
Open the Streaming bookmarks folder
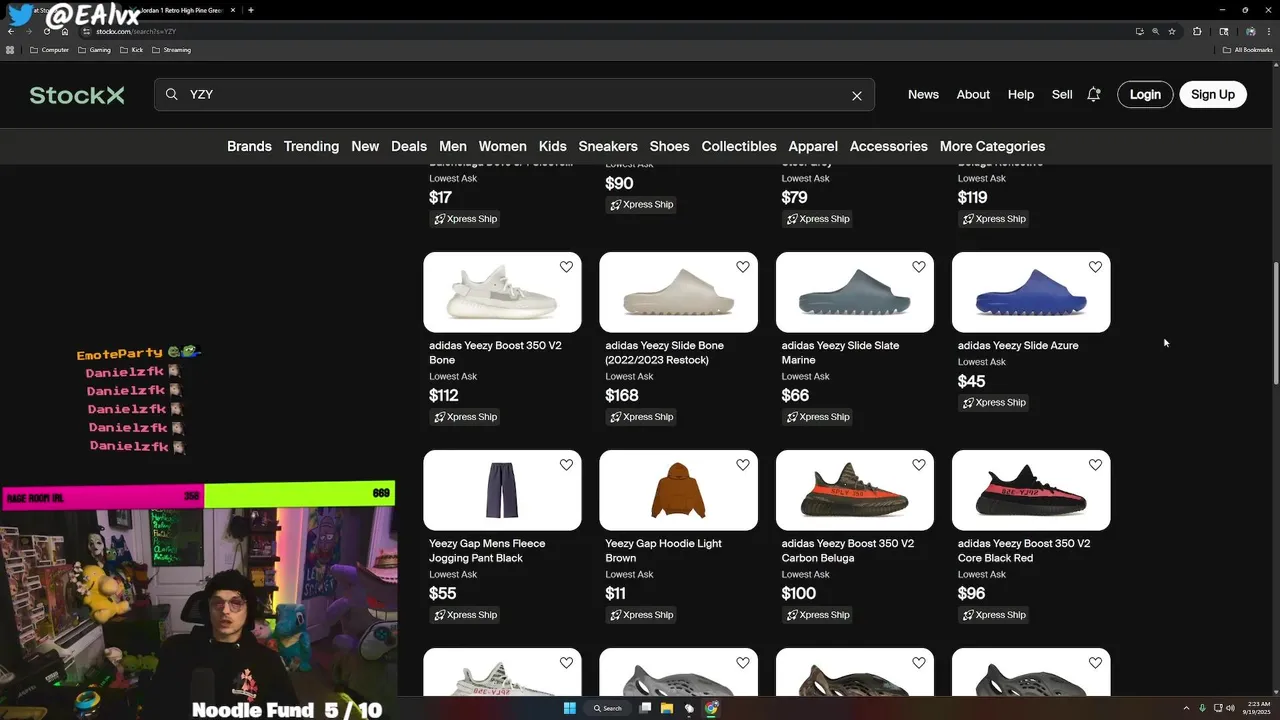171,50
